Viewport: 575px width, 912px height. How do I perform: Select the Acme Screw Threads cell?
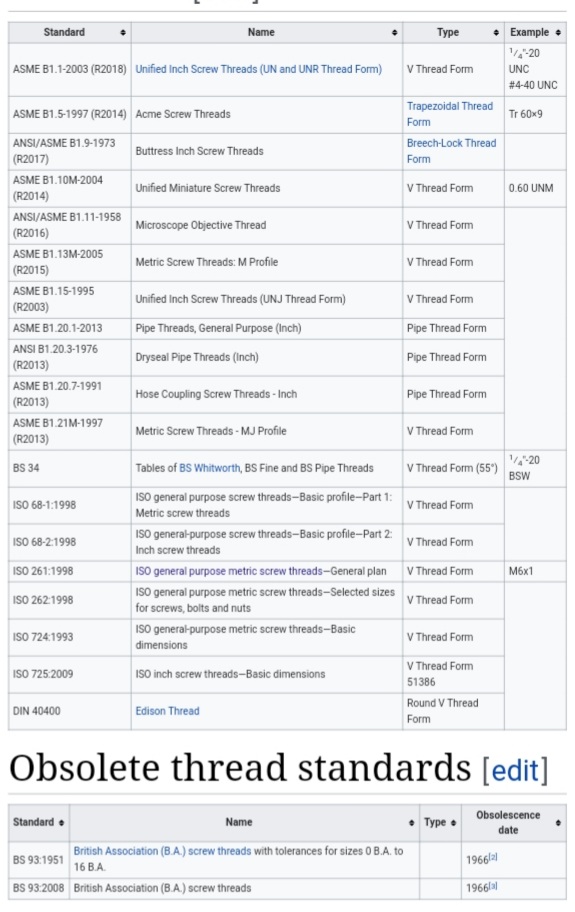[267, 115]
